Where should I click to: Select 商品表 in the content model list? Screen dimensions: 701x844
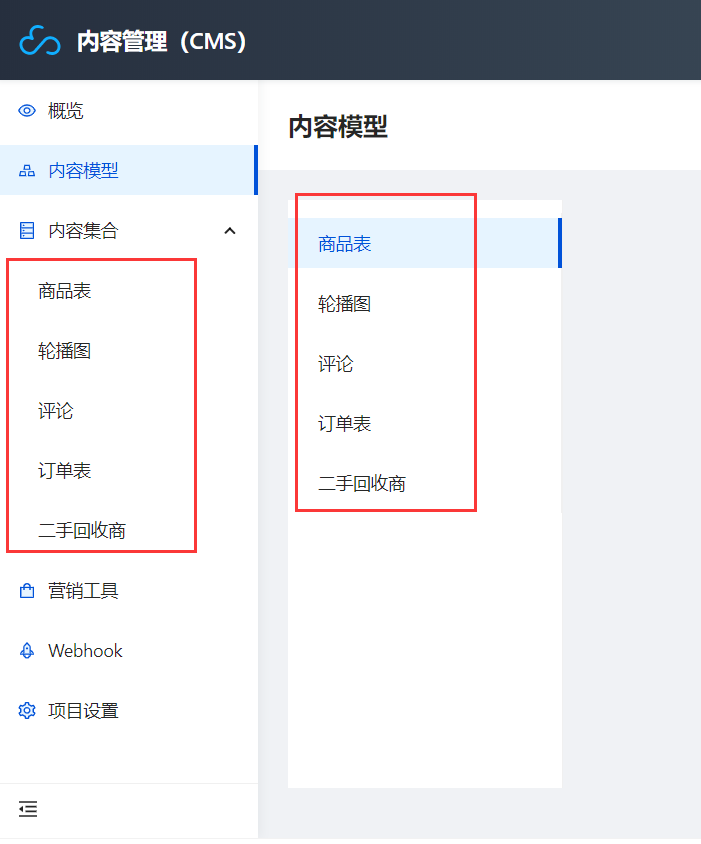[x=425, y=243]
